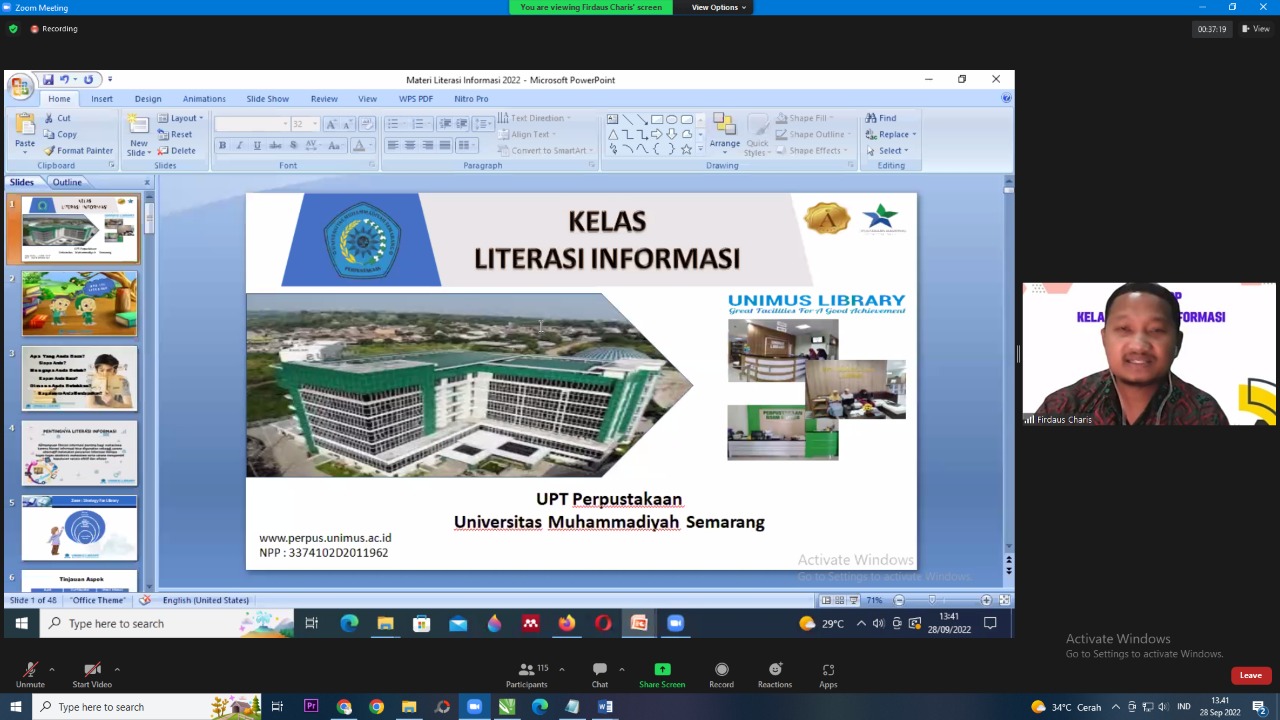Click the Line Spacing icon
This screenshot has height=720, width=1280.
481,124
